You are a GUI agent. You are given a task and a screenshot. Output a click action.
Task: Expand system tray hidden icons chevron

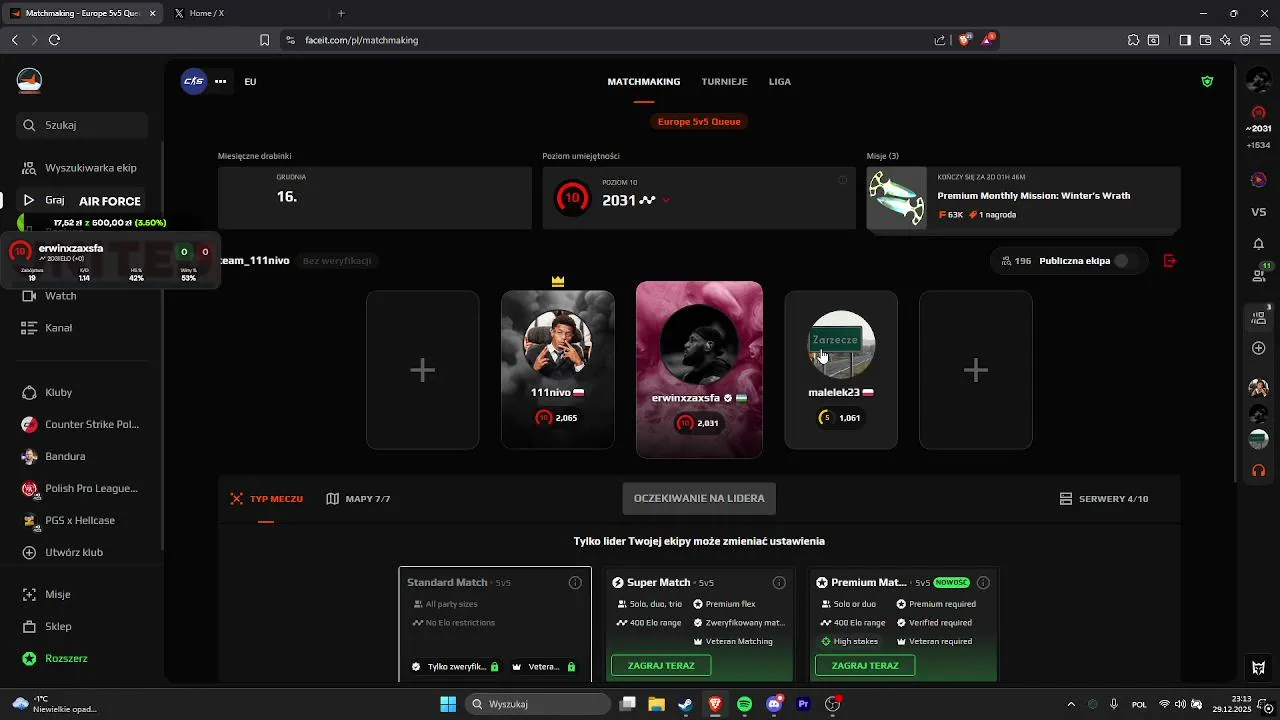point(1071,704)
